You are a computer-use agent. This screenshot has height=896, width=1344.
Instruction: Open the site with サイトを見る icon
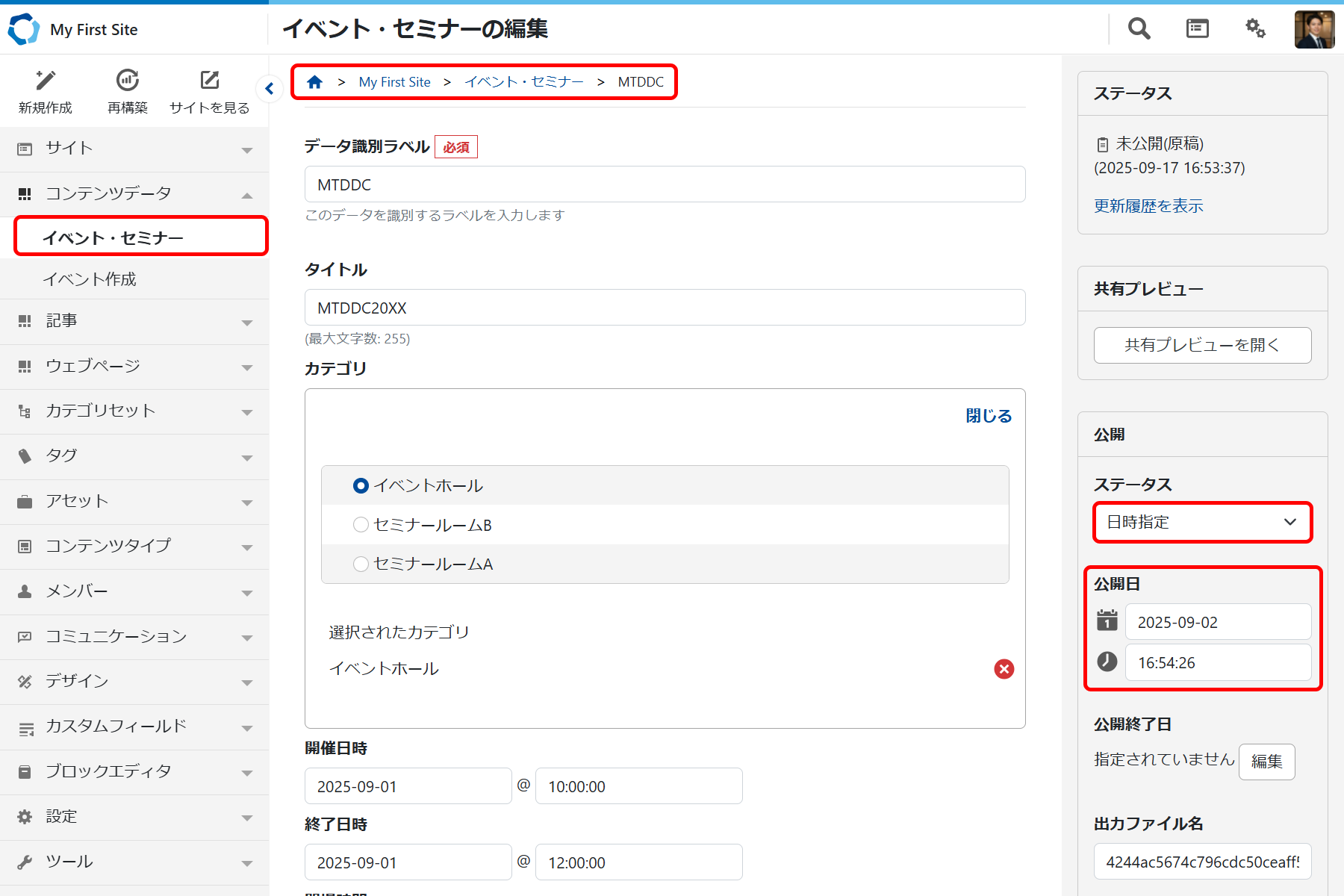(x=209, y=80)
